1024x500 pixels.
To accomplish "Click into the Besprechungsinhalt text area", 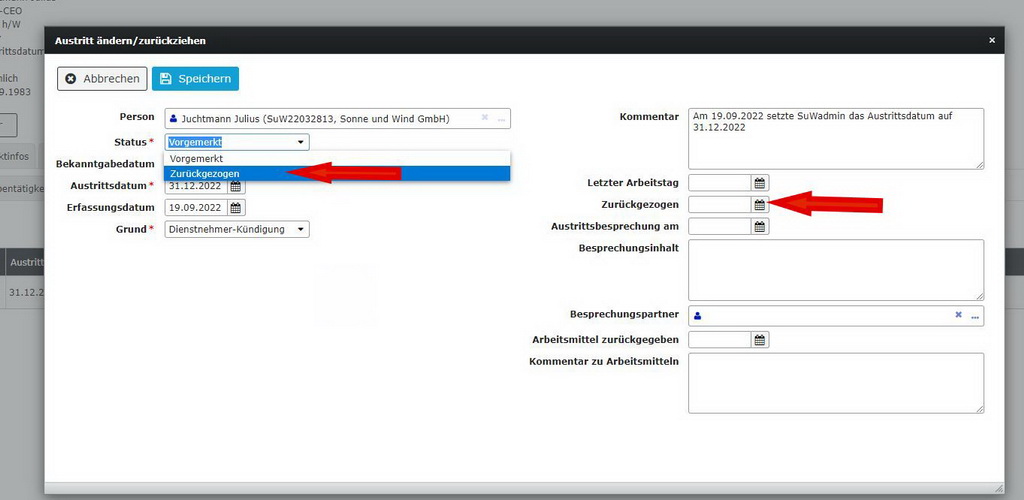I will coord(836,270).
